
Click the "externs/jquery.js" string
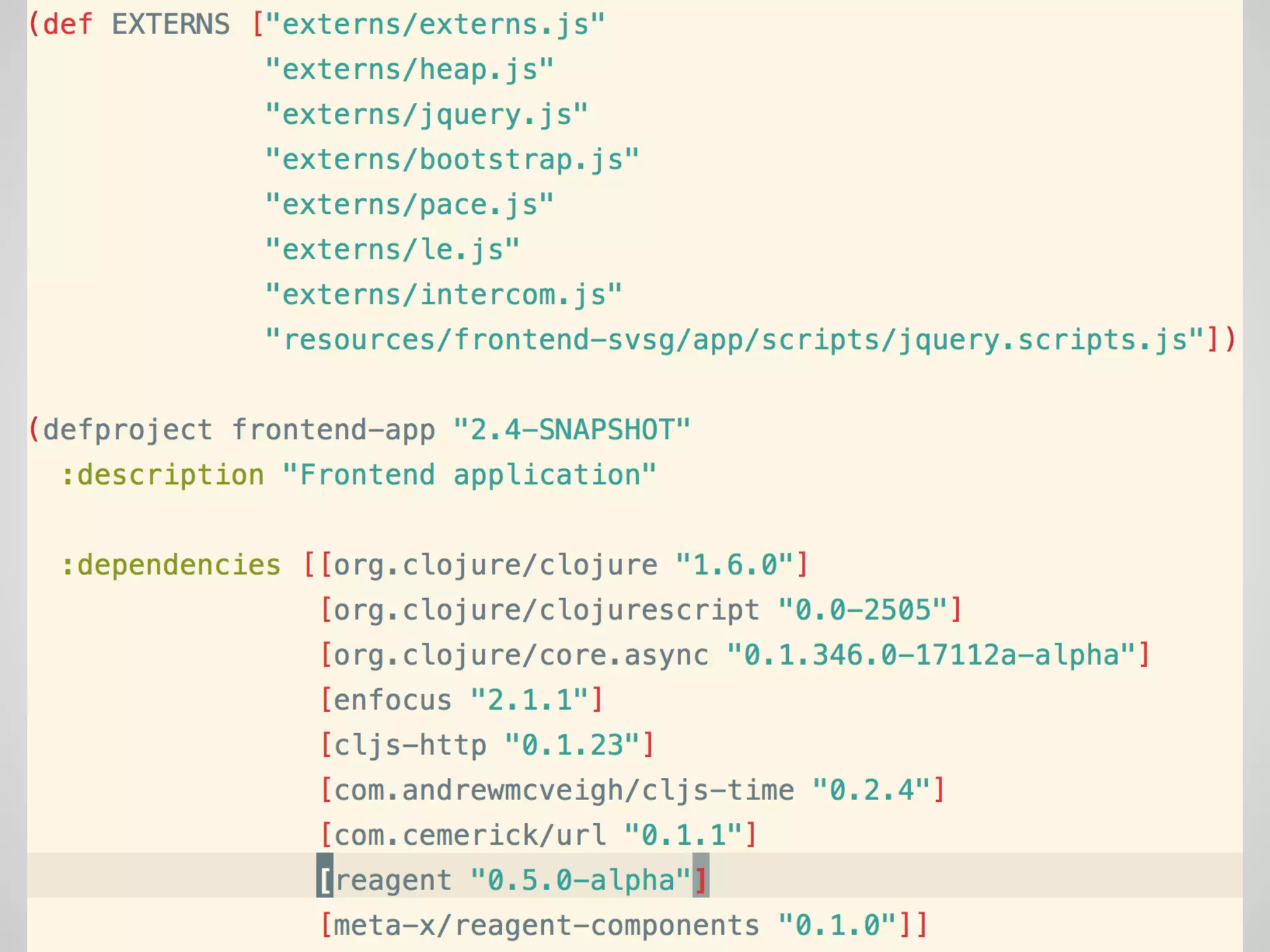426,115
